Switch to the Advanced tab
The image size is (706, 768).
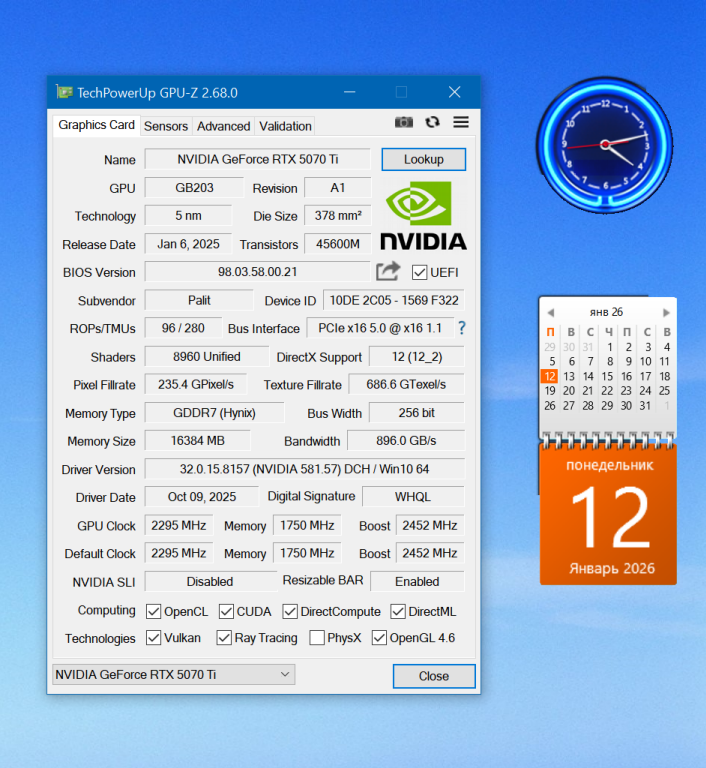tap(223, 126)
